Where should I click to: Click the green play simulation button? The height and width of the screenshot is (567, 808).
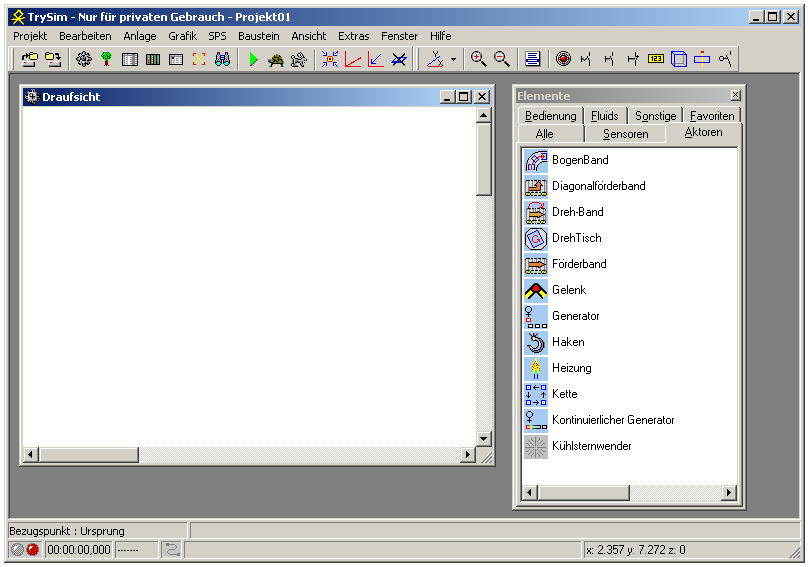click(x=254, y=60)
